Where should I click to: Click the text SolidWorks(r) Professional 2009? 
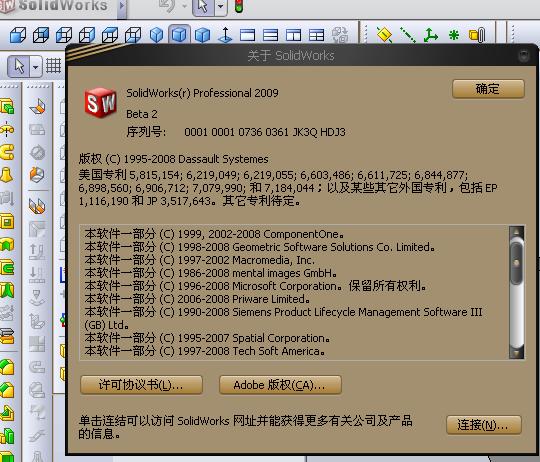pyautogui.click(x=202, y=93)
